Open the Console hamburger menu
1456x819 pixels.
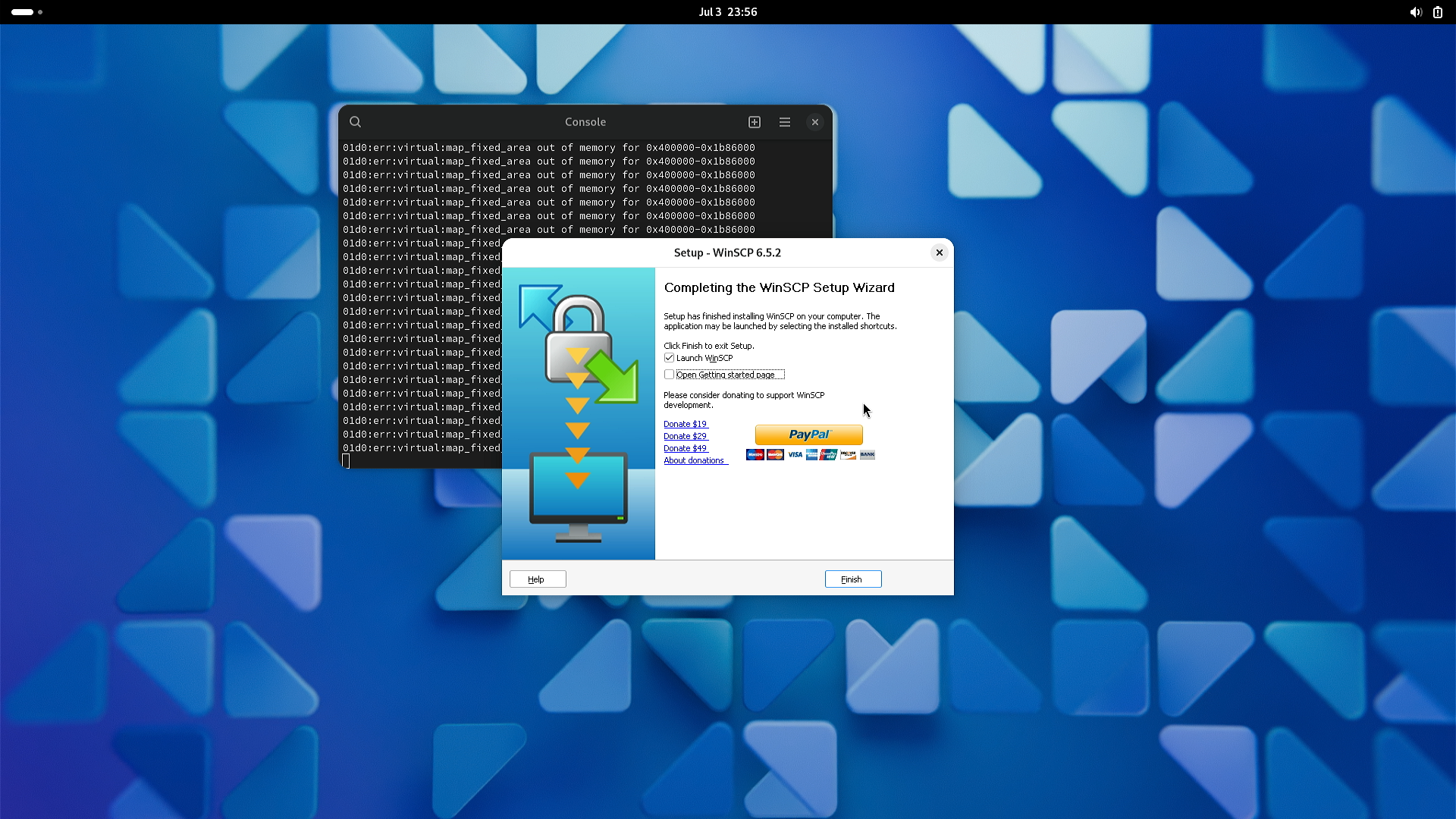tap(785, 122)
